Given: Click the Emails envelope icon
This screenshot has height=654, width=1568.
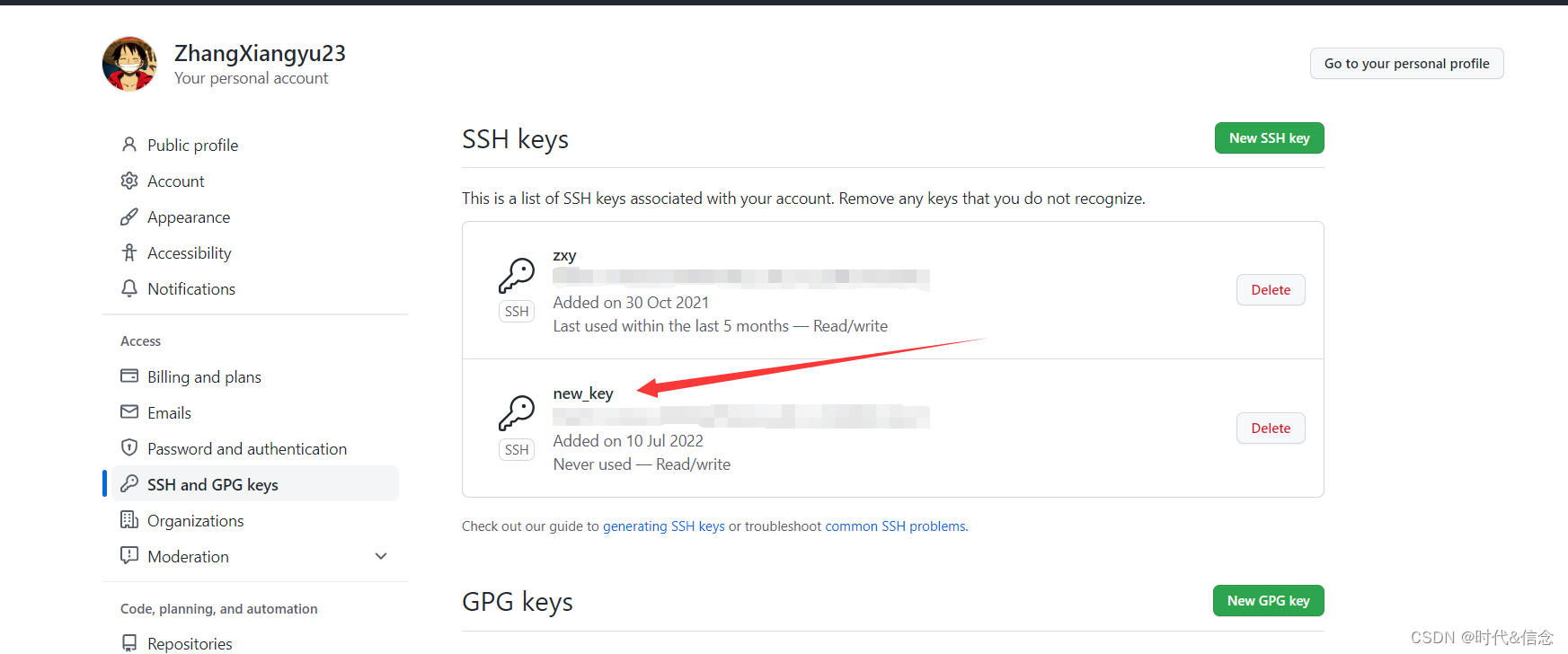Looking at the screenshot, I should point(129,411).
